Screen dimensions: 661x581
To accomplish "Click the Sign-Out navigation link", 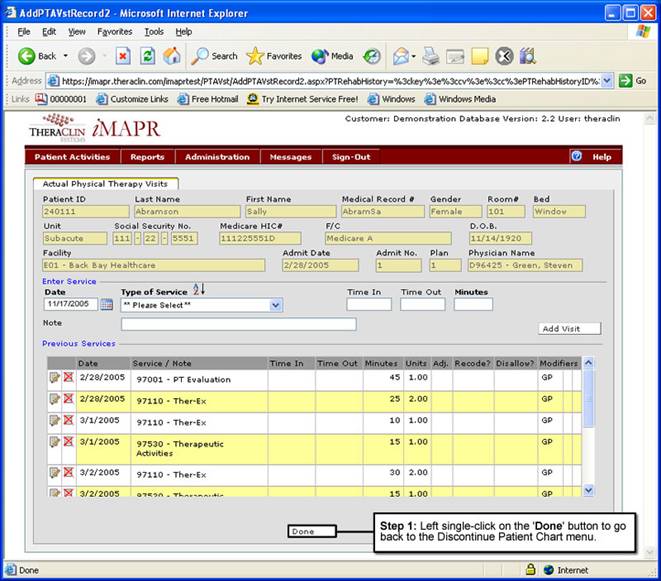I will click(351, 157).
